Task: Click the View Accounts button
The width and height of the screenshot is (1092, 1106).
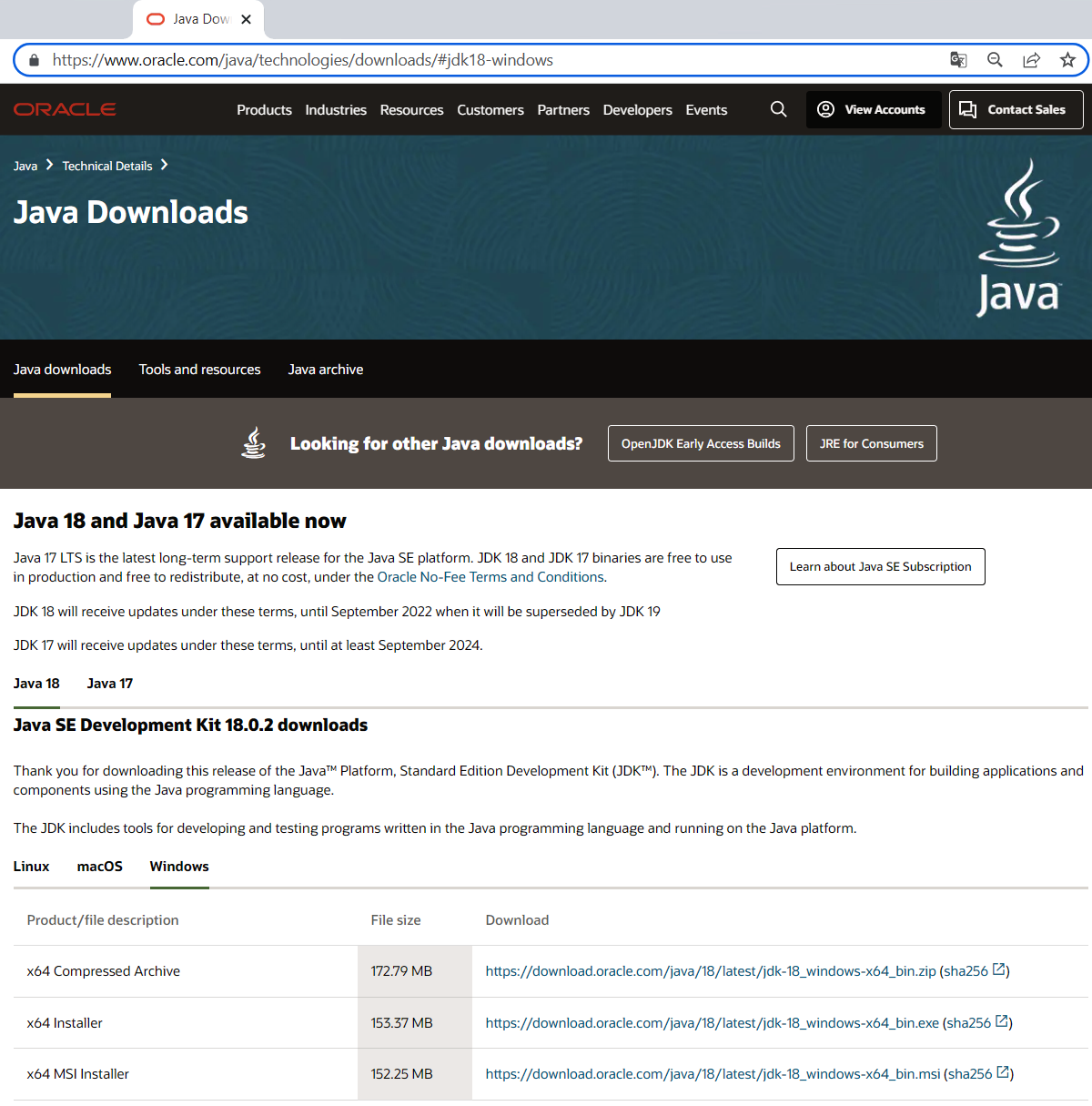Action: [874, 109]
